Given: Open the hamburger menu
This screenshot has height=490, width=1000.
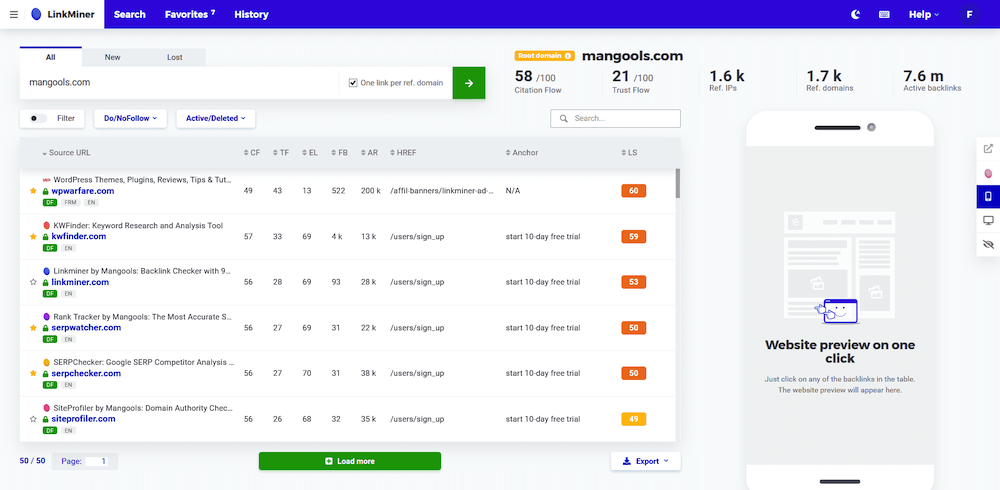Looking at the screenshot, I should (x=13, y=15).
